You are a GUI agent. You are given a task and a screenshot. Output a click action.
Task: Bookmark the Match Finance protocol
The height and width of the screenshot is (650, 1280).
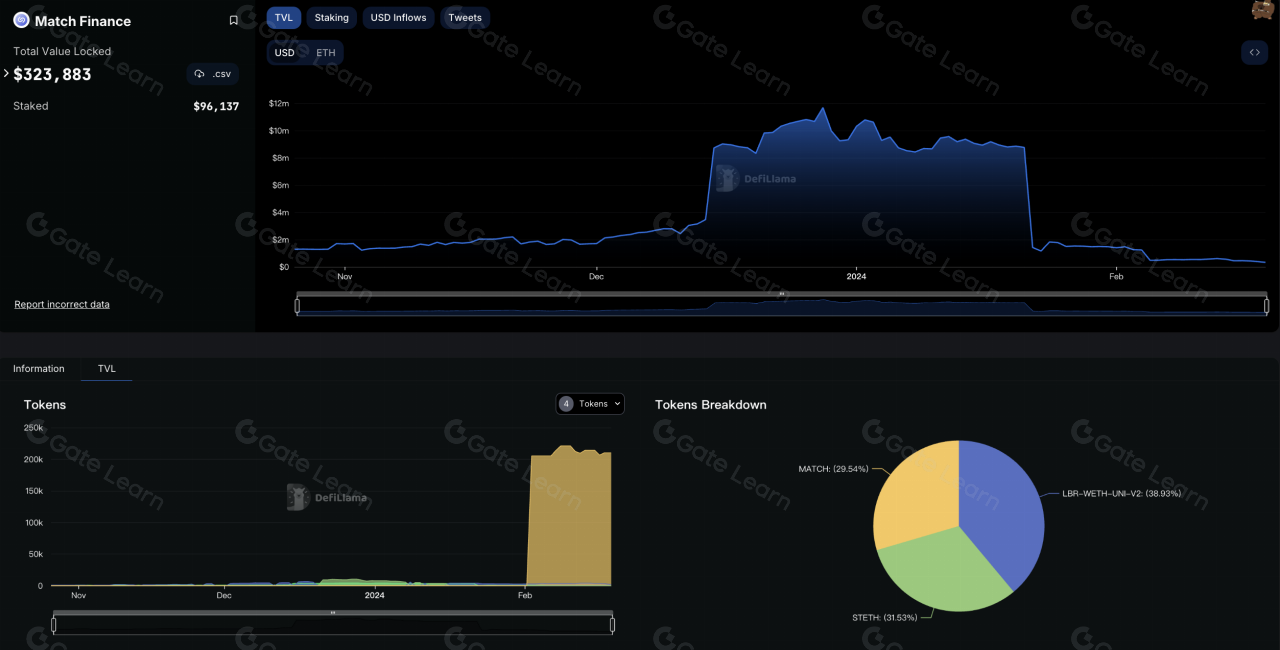point(234,20)
